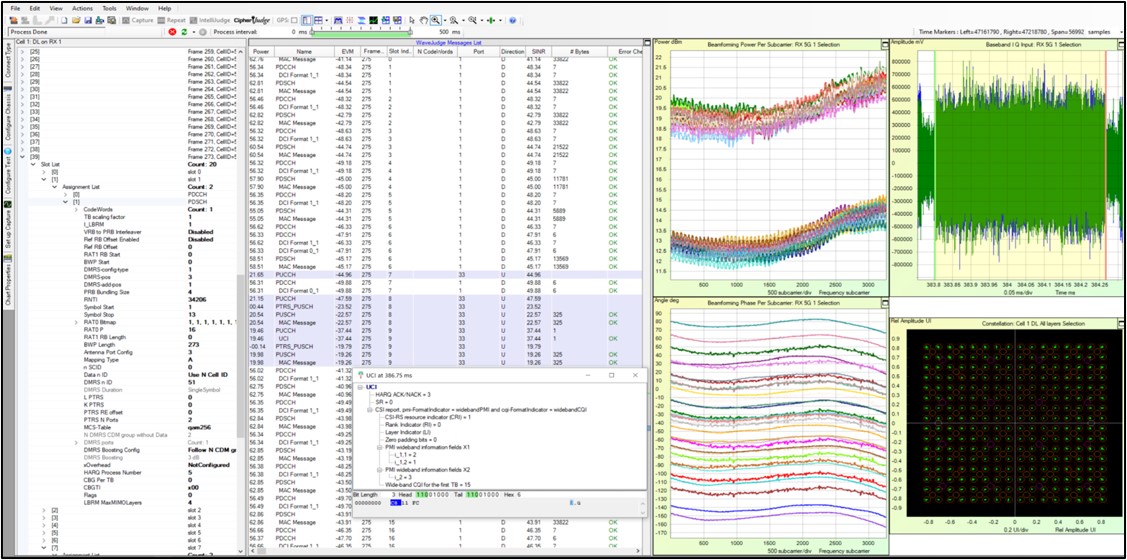
Task: Collapse tree node [39]
Action: point(22,157)
